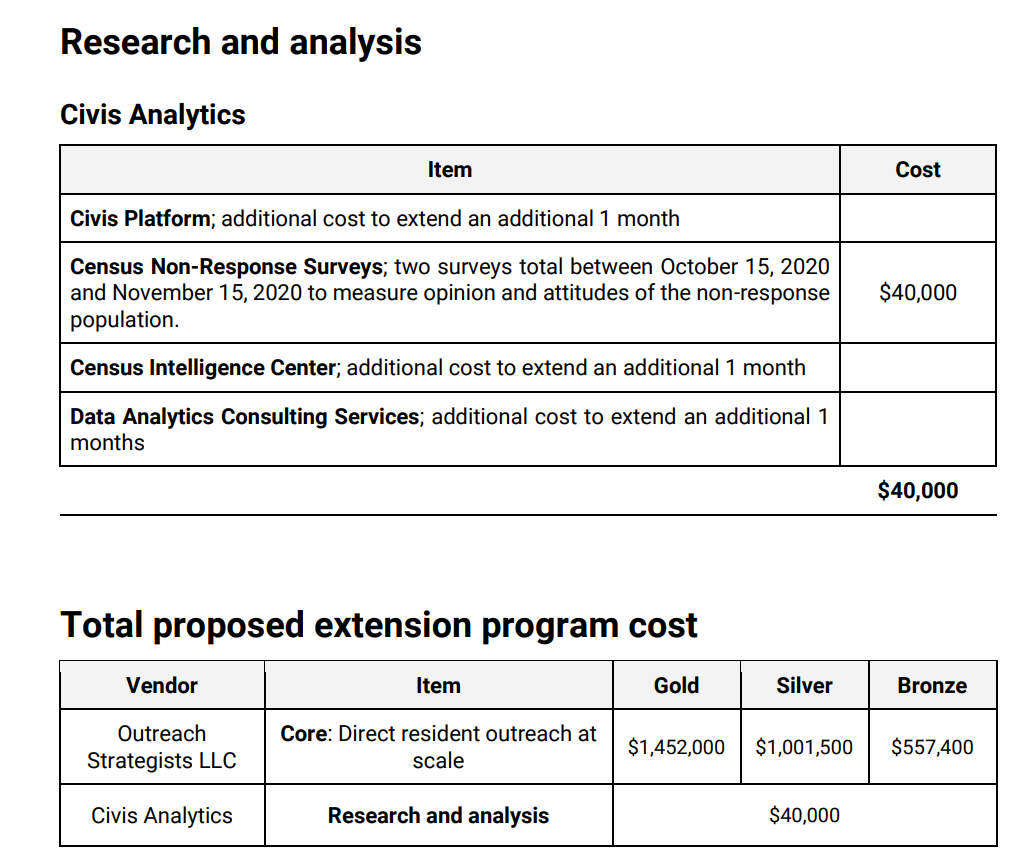Select the 'Census Intelligence Center' row text
Screen dimensions: 1029x860
438,368
